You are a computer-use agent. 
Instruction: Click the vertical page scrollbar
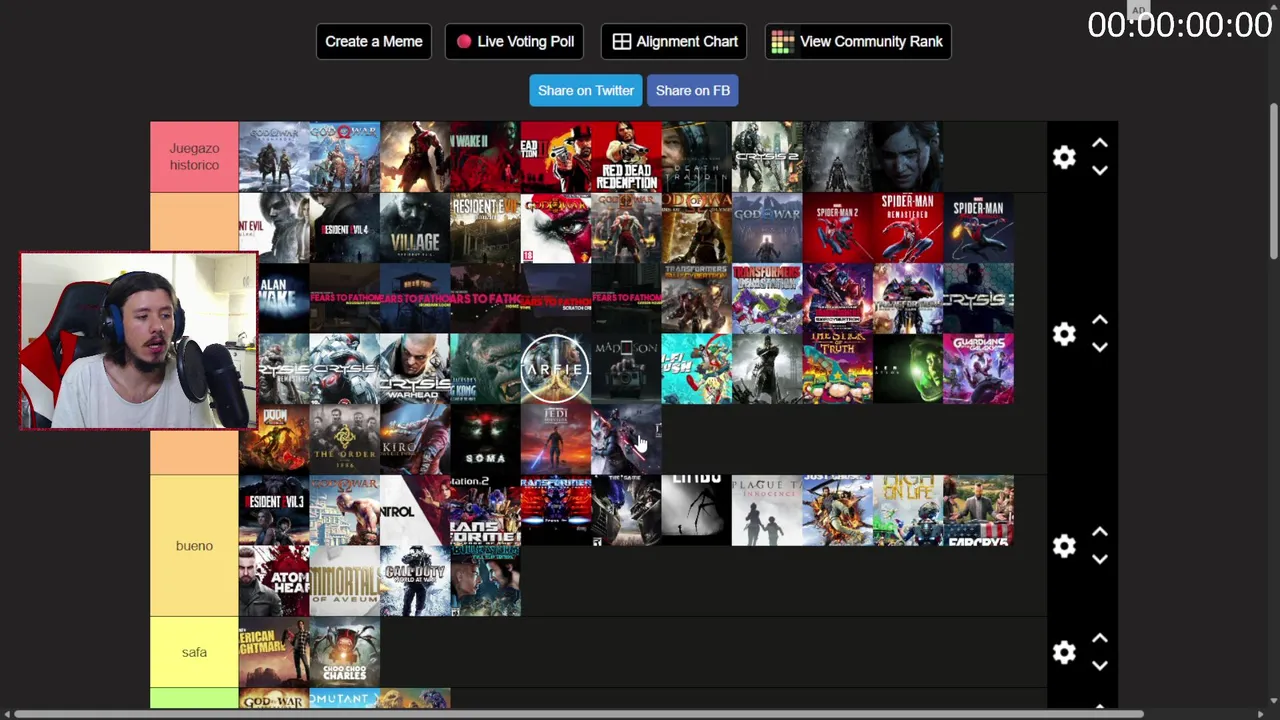tap(1273, 180)
